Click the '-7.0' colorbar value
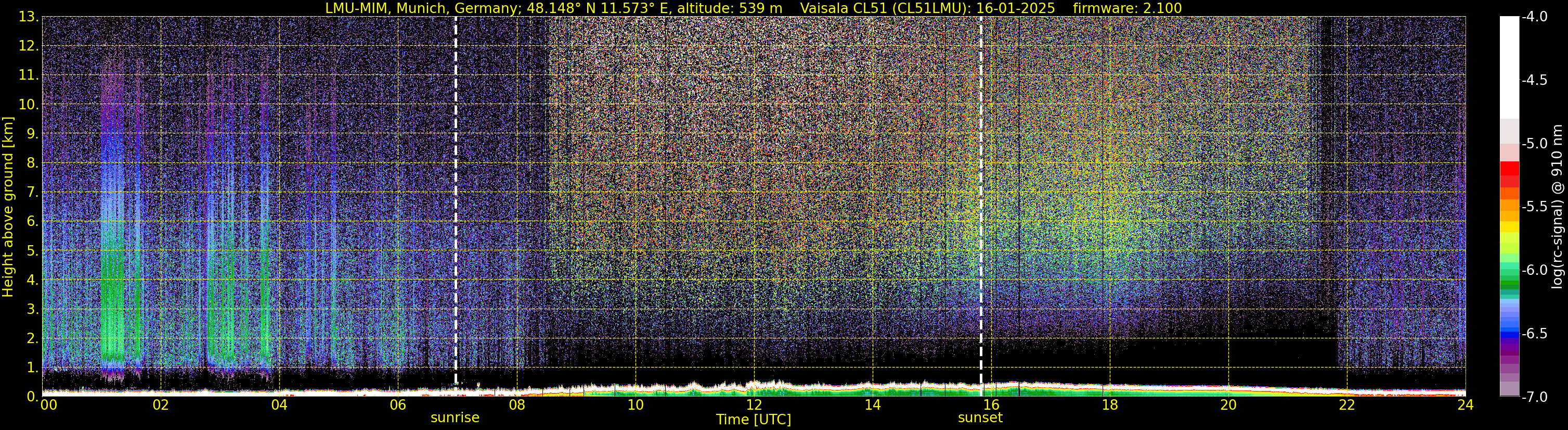 pos(1535,397)
